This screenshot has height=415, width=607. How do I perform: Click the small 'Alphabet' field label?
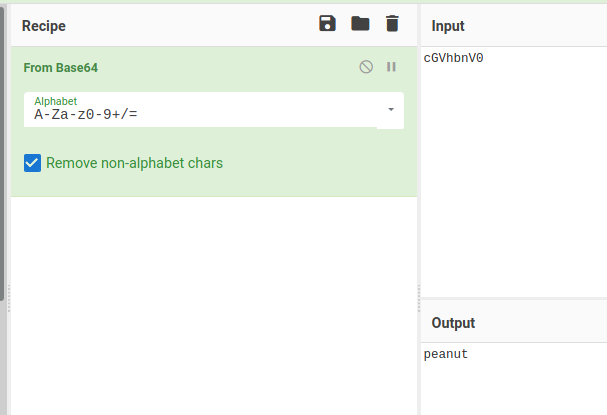[55, 102]
